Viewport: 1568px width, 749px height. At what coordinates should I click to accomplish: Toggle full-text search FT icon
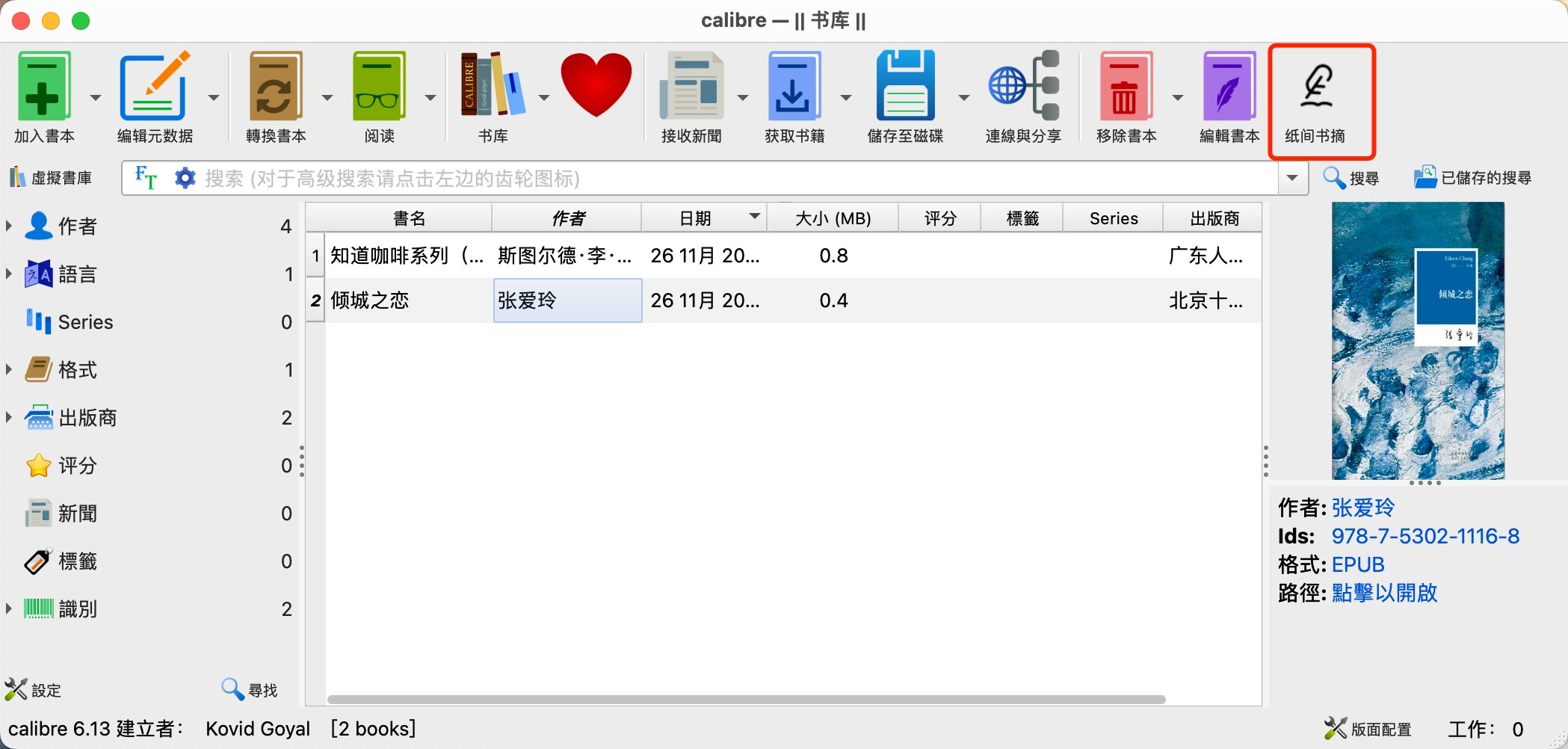[146, 178]
